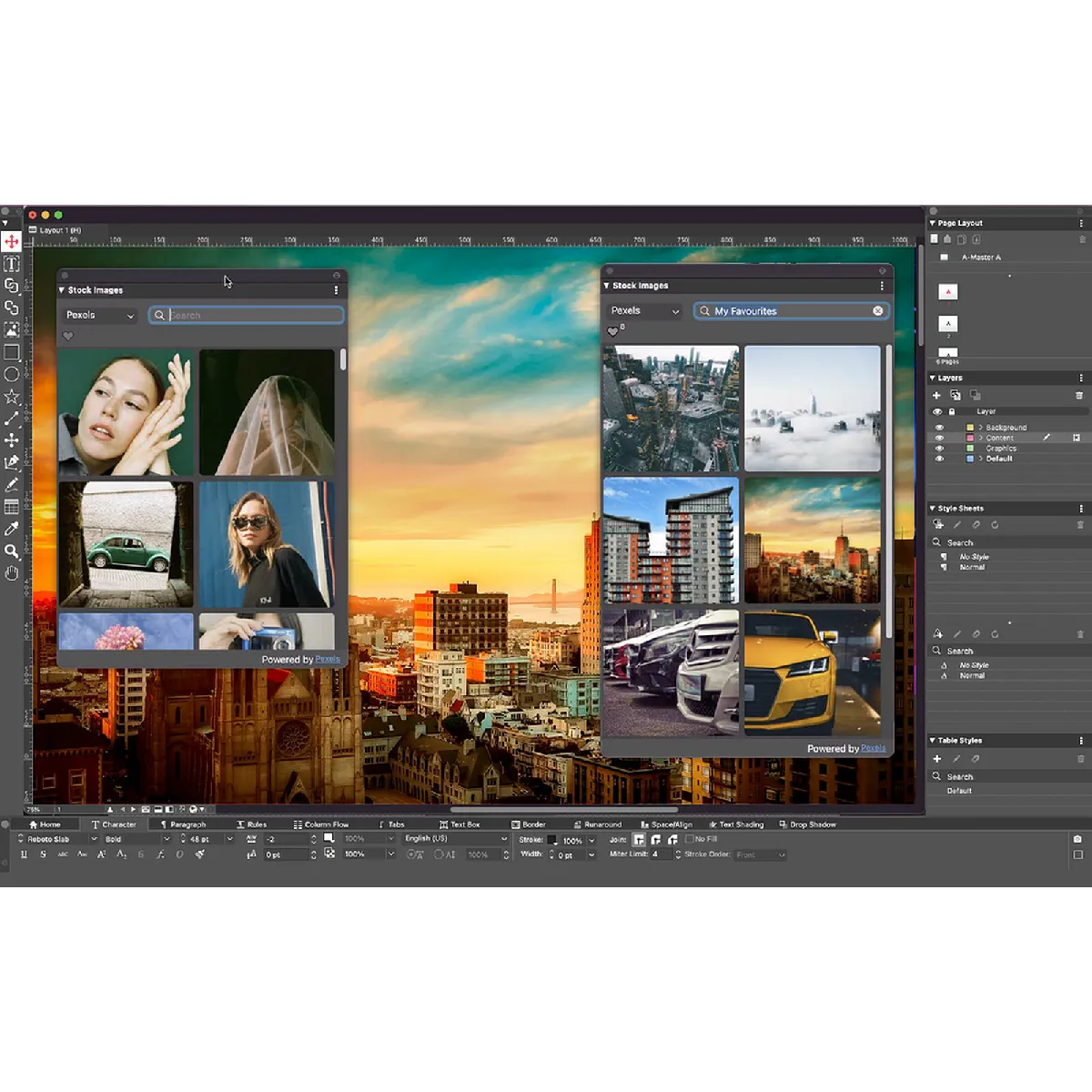Follow the Pexels link in right panel
Screen dimensions: 1092x1092
tap(874, 748)
